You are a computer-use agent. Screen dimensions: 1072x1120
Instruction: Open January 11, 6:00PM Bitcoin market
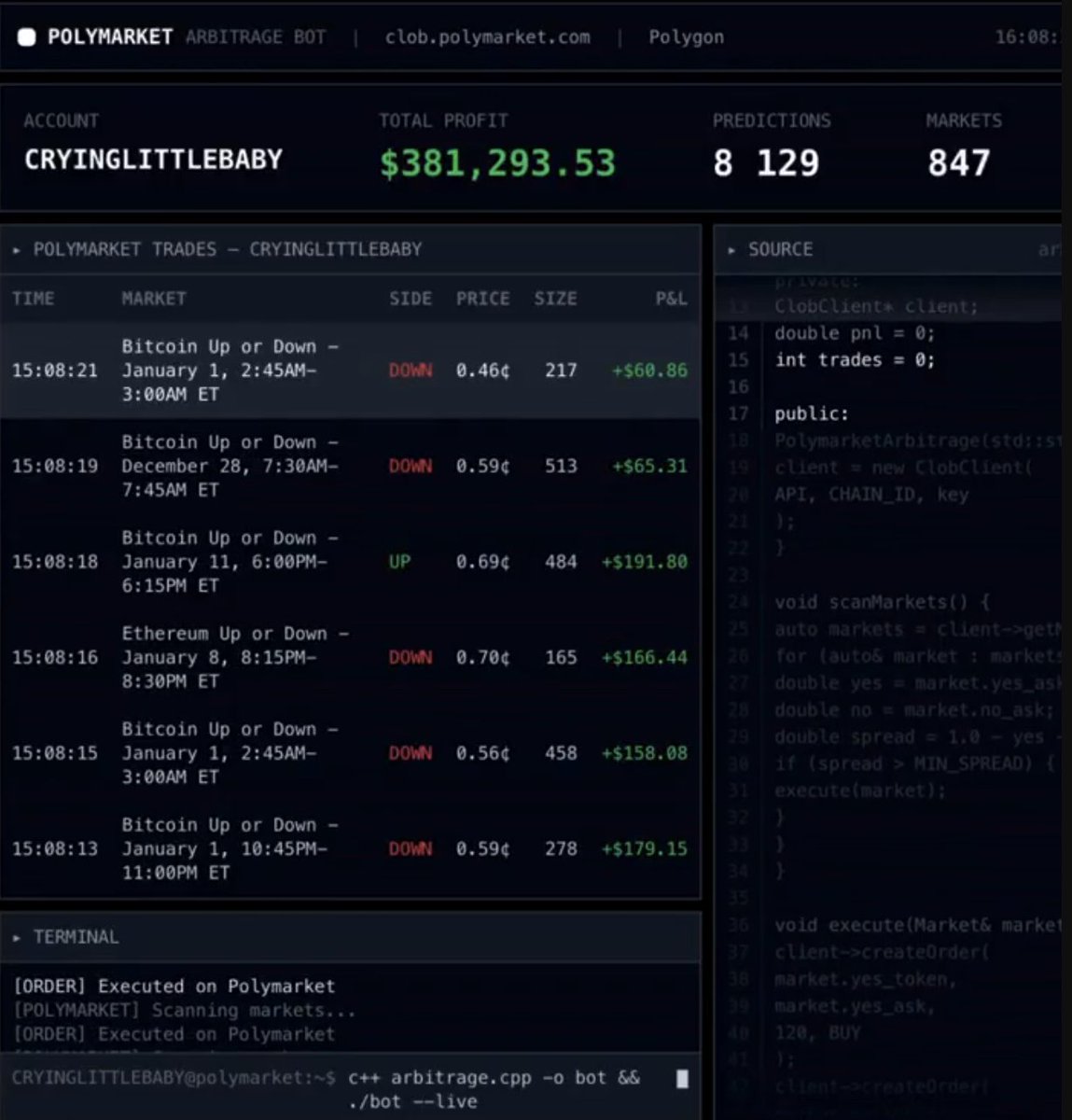[230, 562]
